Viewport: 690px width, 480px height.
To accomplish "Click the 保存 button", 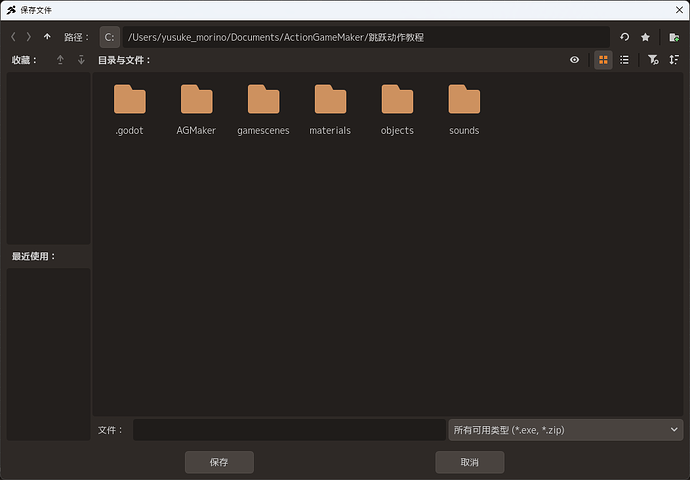I will [219, 462].
